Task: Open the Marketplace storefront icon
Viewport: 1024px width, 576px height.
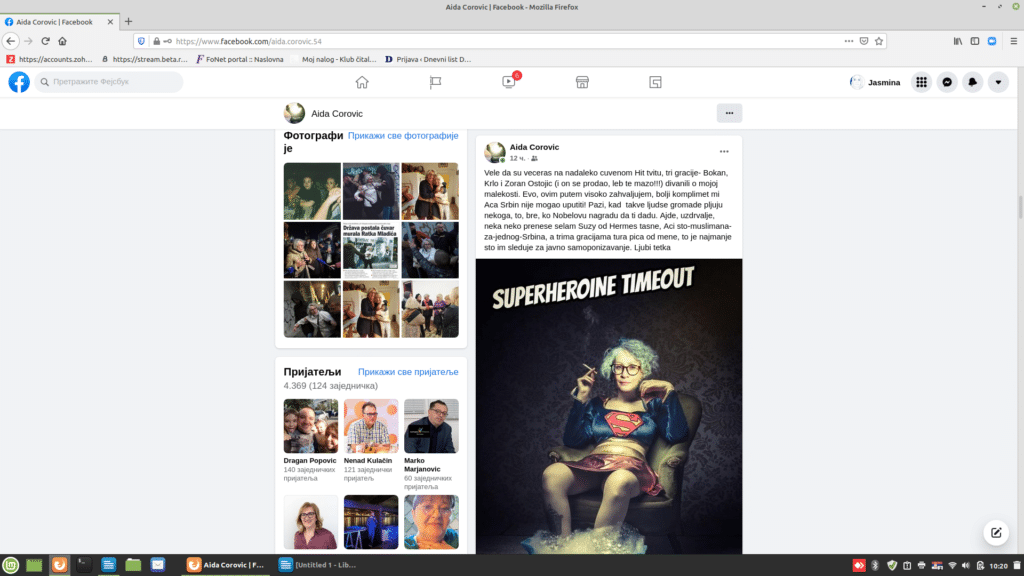Action: click(582, 82)
